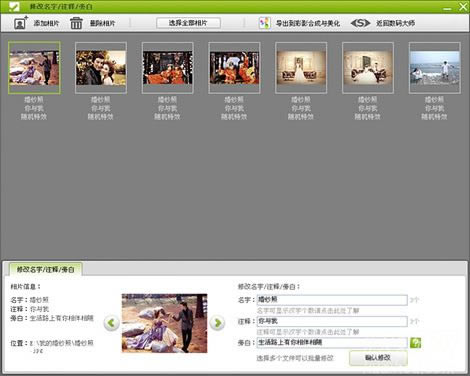Select the last thumbnail showing beach scene
The height and width of the screenshot is (376, 470).
coord(435,68)
